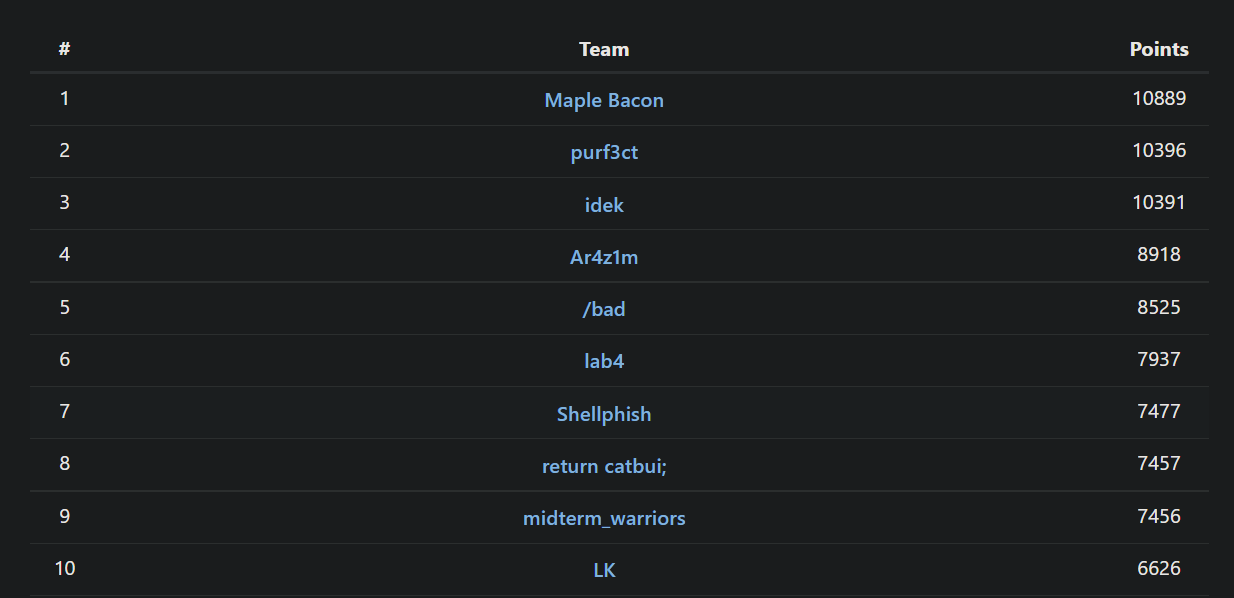Screen dimensions: 1234x598
Task: Click rank number 5 in the table
Action: pos(65,306)
